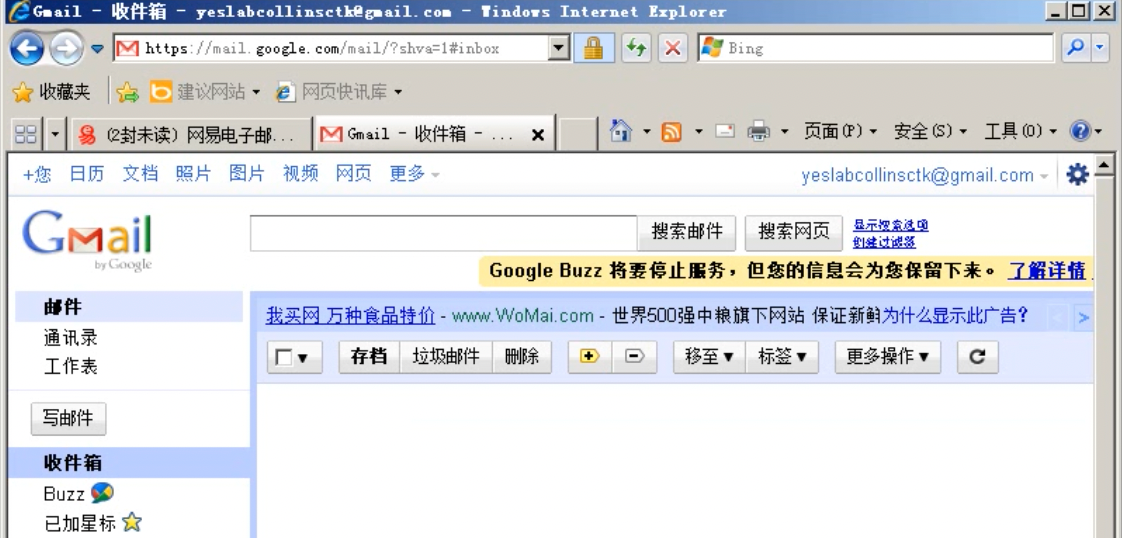This screenshot has width=1122, height=538.
Task: Click the Gmail mail search field
Action: point(444,233)
